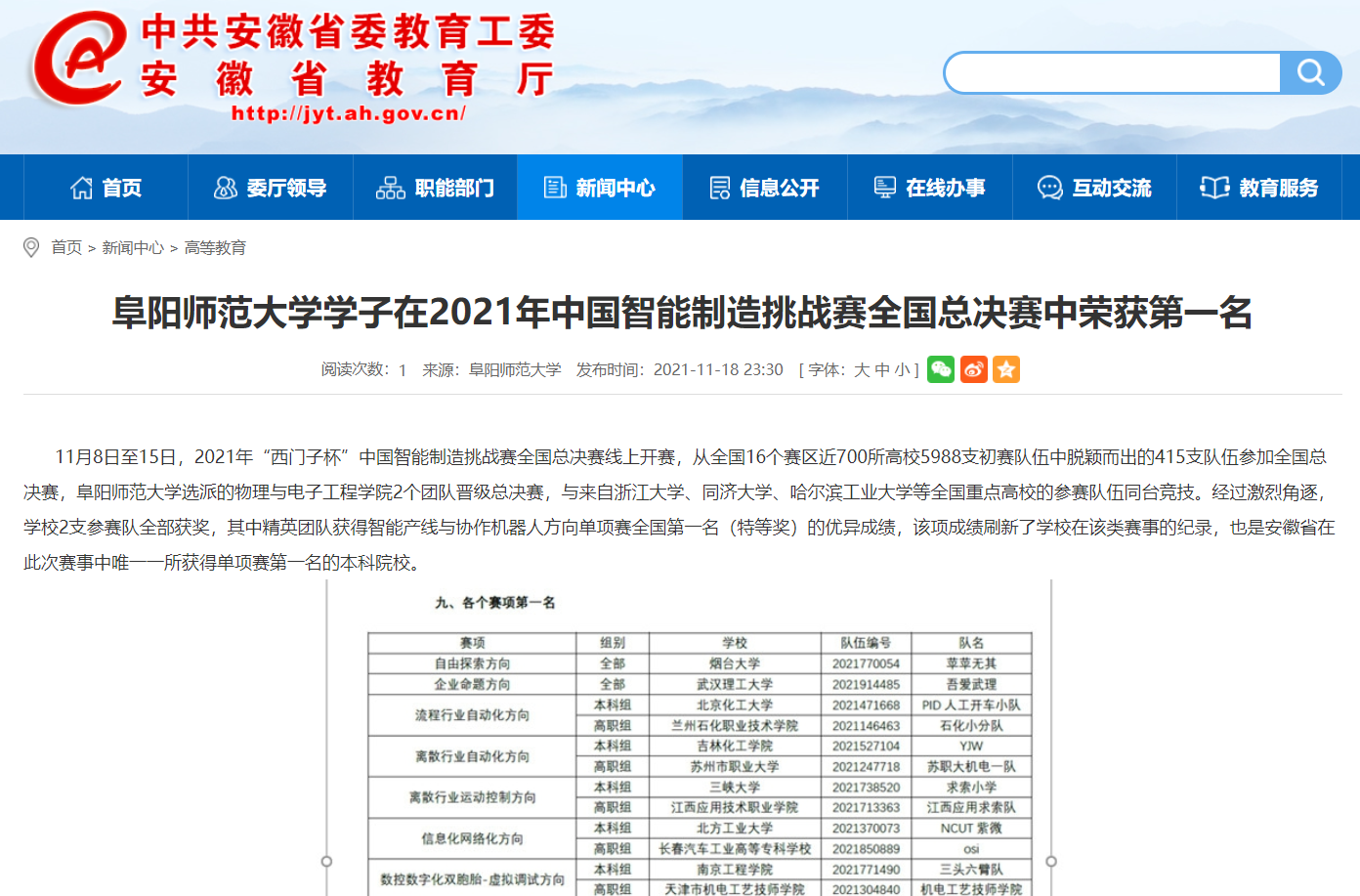Click the house icon beside 首页
This screenshot has width=1360, height=896.
click(81, 188)
